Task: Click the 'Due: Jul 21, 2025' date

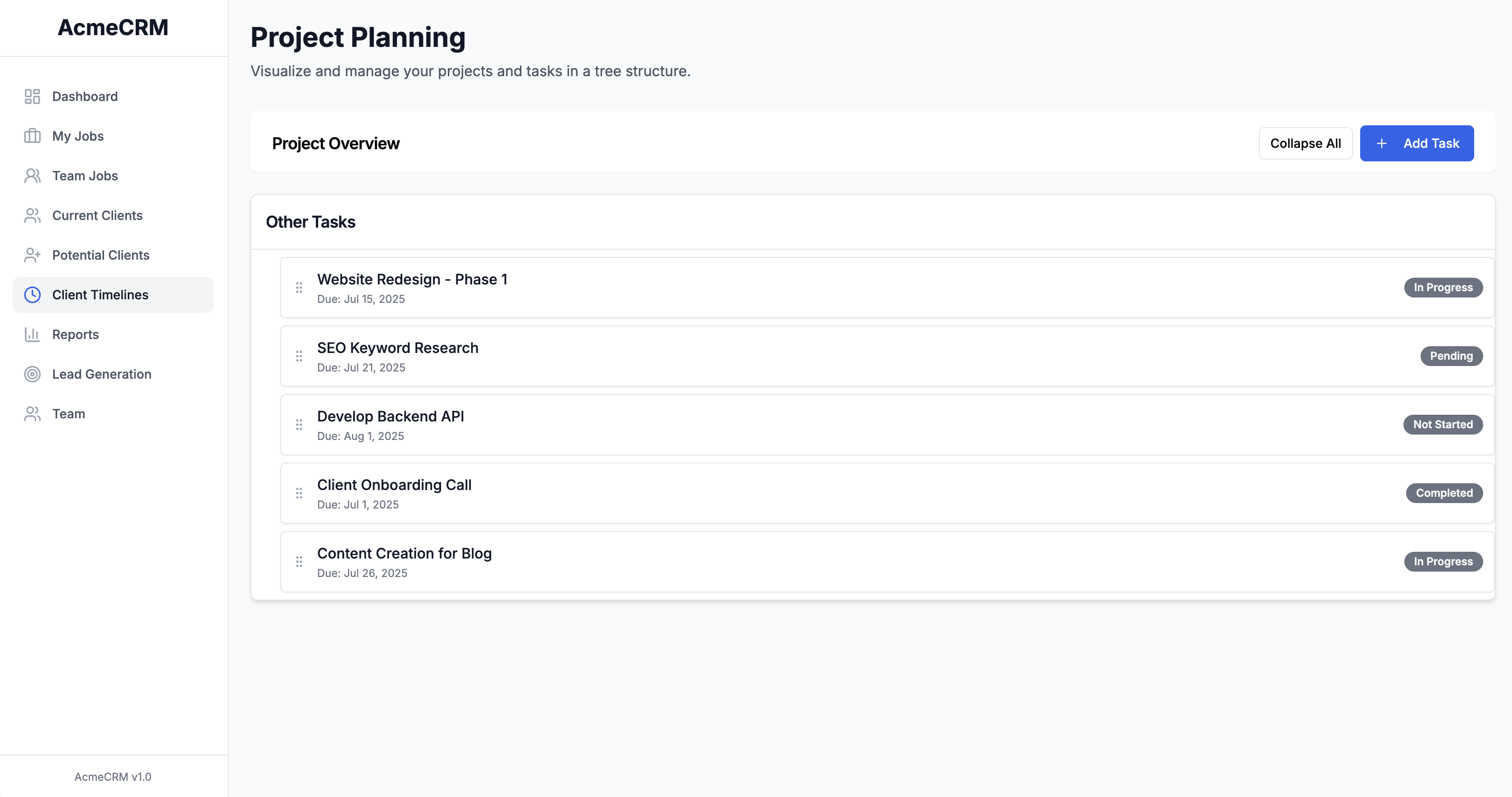Action: click(361, 368)
